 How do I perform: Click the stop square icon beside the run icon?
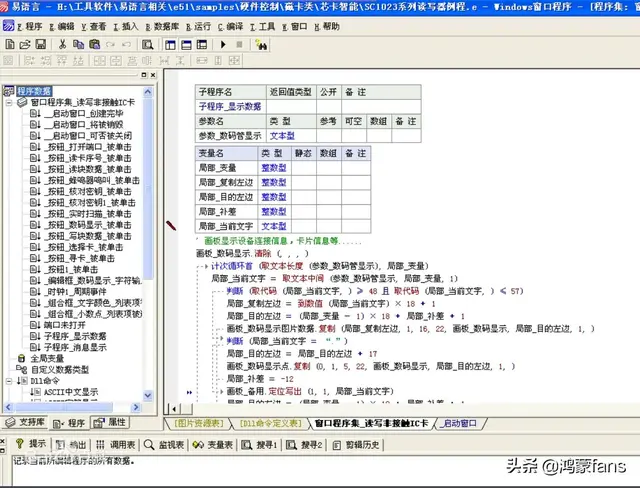[x=238, y=44]
